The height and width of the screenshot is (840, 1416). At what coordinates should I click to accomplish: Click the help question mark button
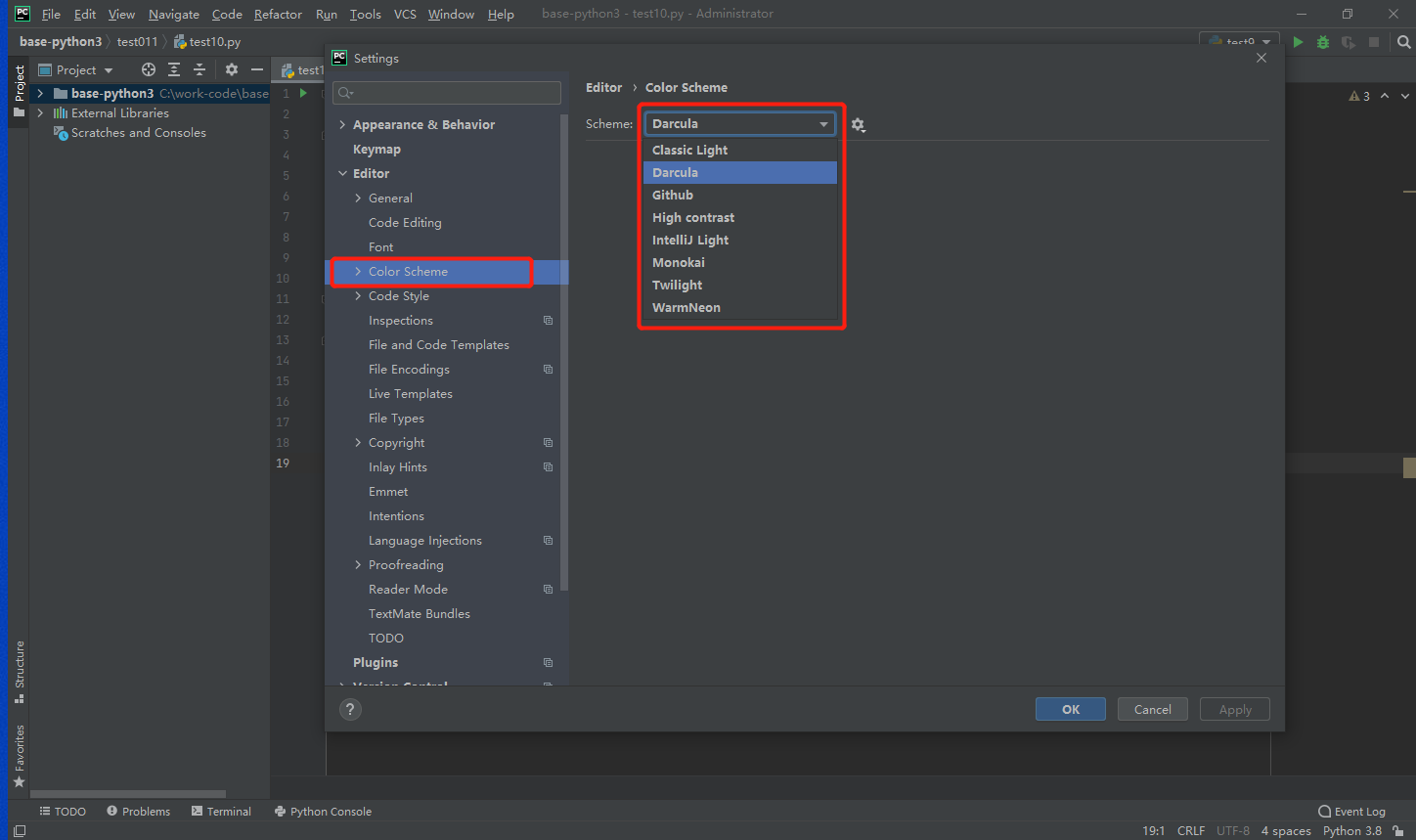350,710
